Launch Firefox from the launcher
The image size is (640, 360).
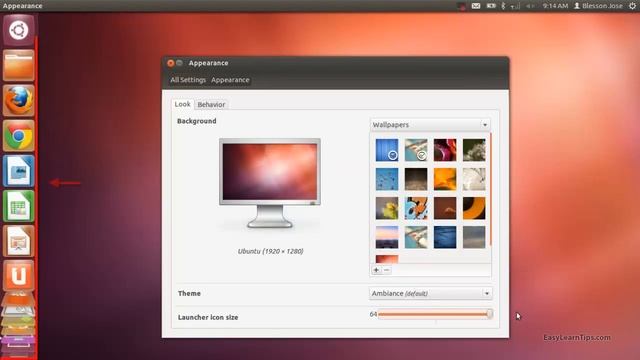click(18, 100)
